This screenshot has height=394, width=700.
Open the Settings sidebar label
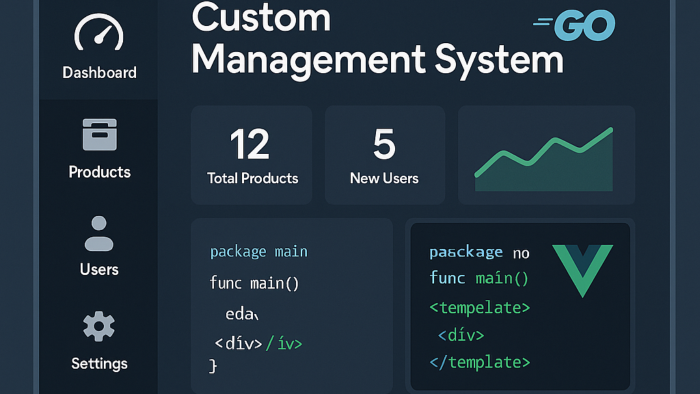tap(99, 364)
